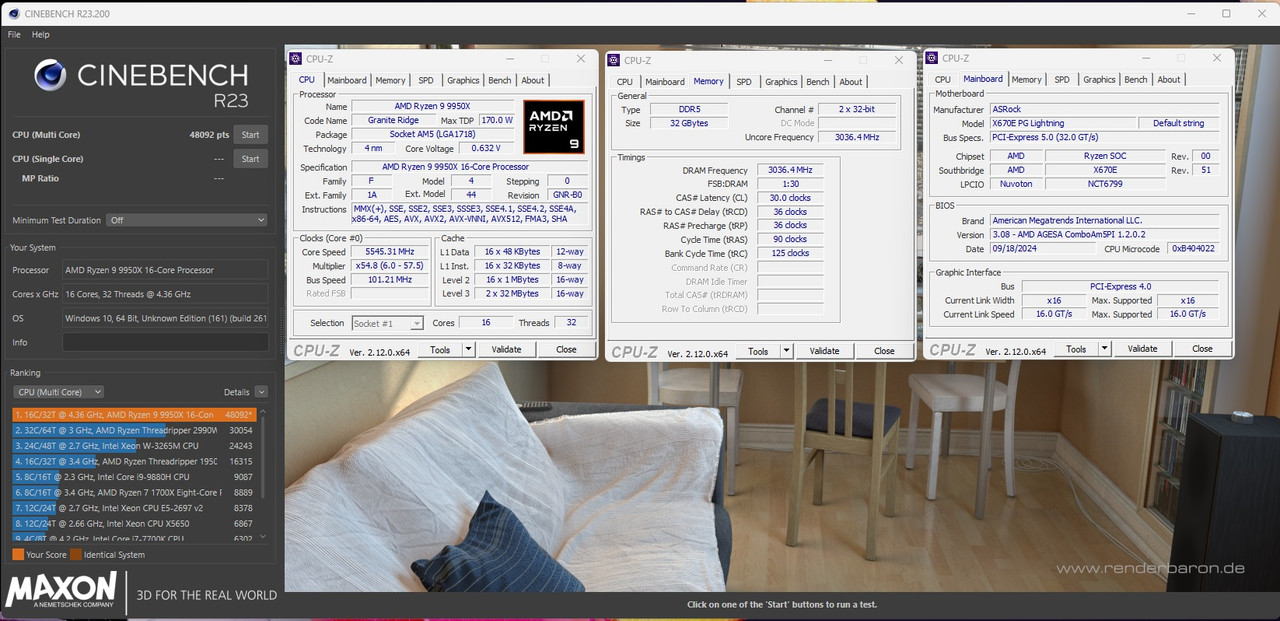Close the first CPU-Z window via X
This screenshot has width=1280, height=621.
tap(581, 59)
